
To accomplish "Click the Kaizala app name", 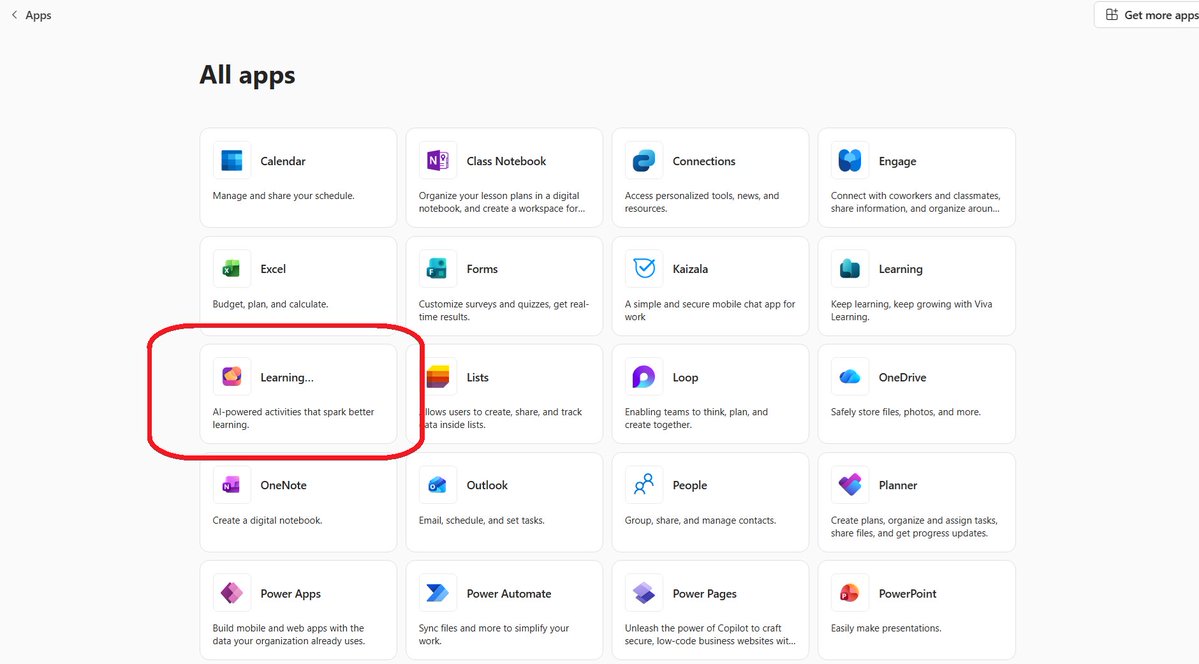I will point(690,269).
